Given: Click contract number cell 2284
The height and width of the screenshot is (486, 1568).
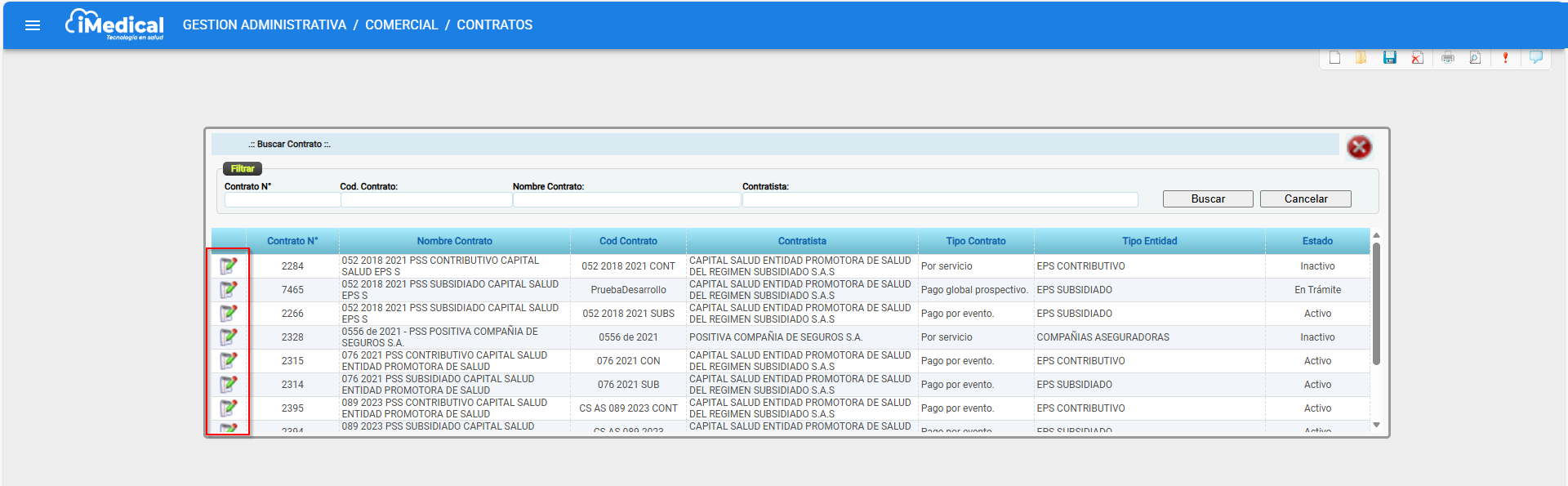Looking at the screenshot, I should coord(292,266).
